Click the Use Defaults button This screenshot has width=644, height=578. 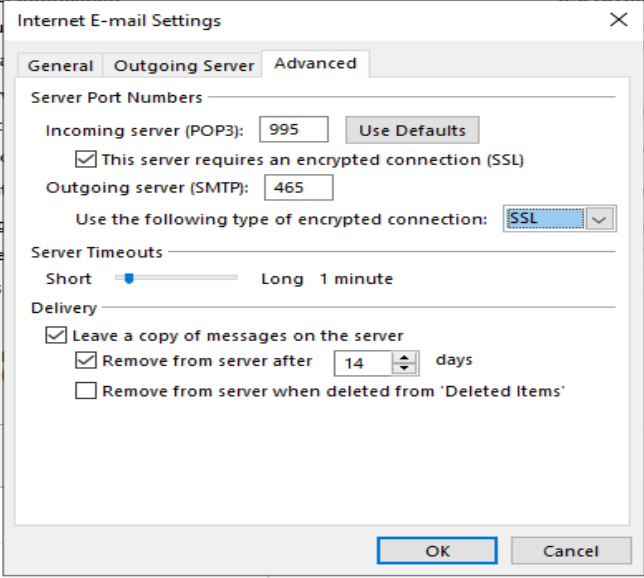(x=412, y=130)
